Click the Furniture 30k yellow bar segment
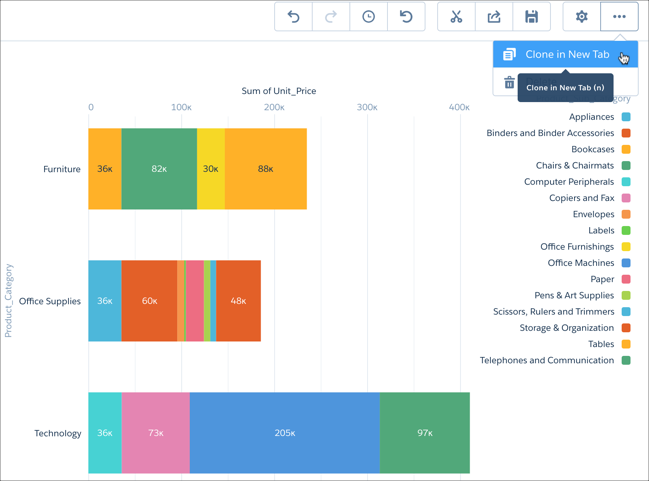Viewport: 649px width, 481px height. tap(211, 169)
